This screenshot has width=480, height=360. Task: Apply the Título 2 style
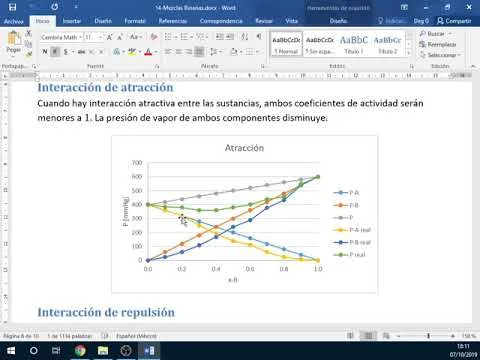[388, 44]
